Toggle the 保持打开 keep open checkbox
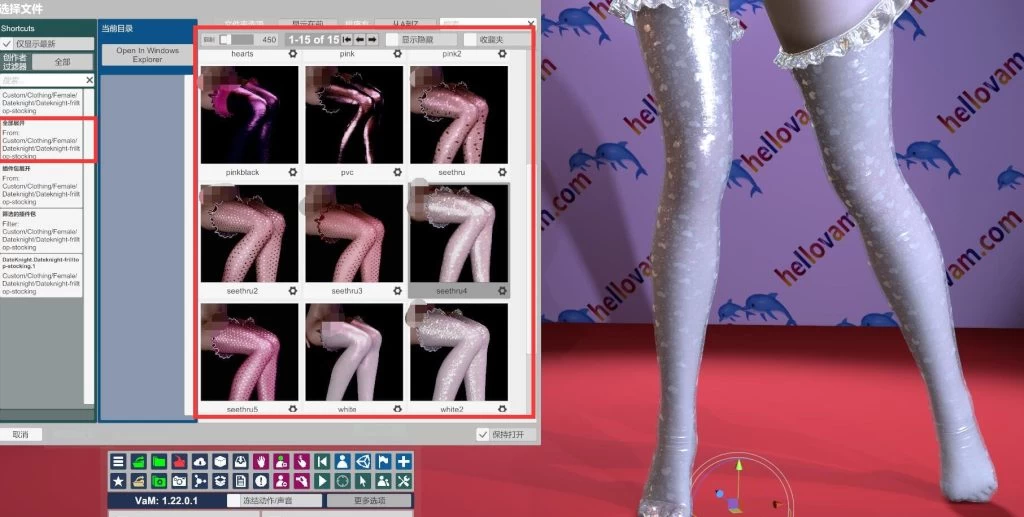Viewport: 1024px width, 517px height. tap(483, 435)
